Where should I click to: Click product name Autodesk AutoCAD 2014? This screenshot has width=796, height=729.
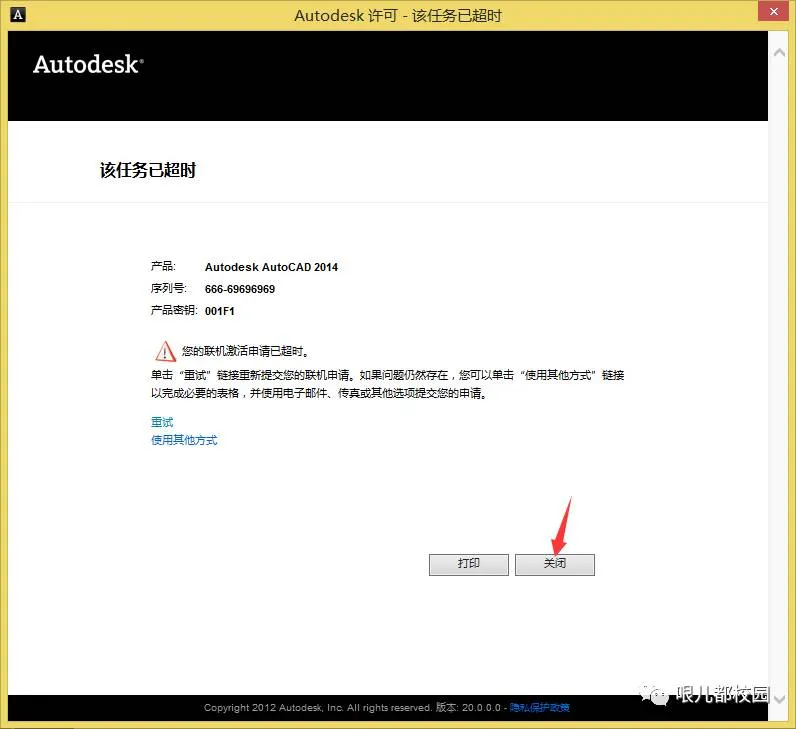[271, 267]
